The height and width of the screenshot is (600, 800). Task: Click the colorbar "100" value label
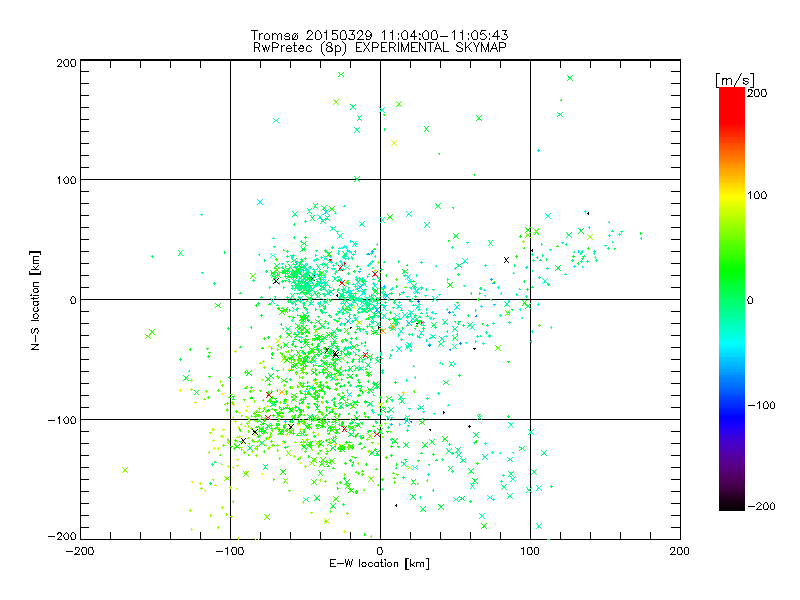click(757, 195)
